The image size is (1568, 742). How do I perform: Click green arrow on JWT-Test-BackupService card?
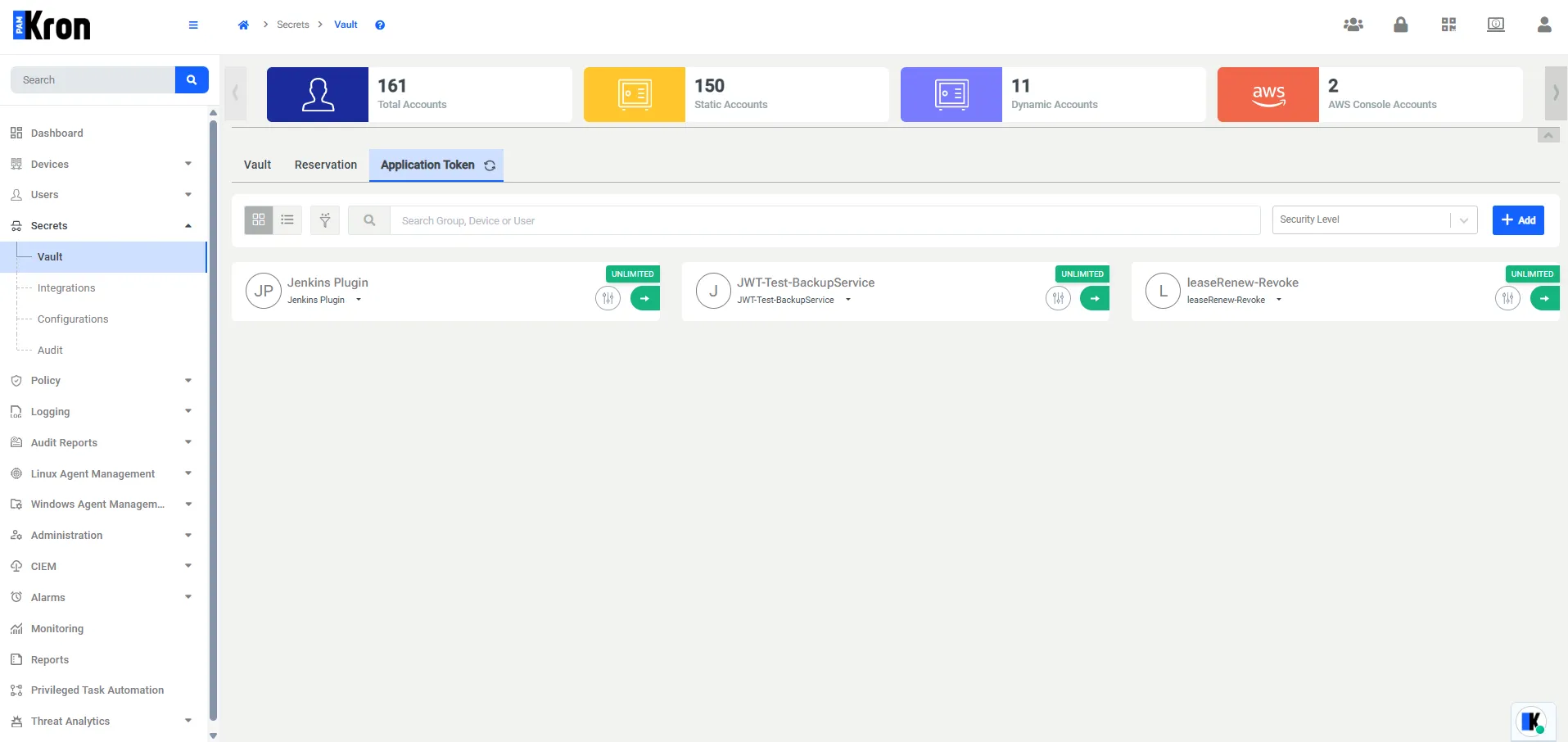[1095, 298]
